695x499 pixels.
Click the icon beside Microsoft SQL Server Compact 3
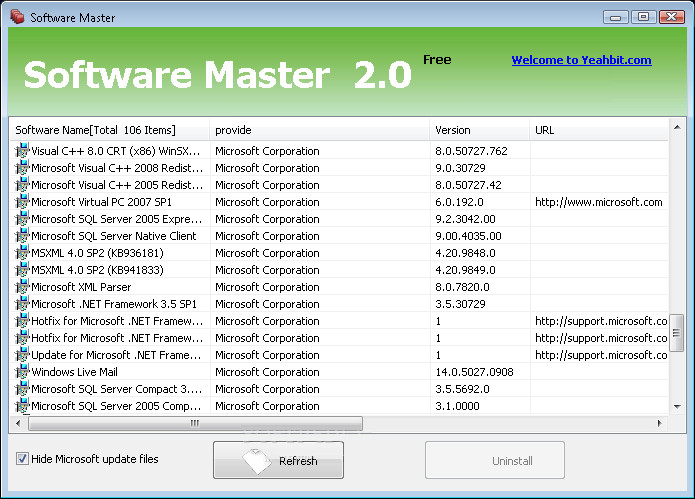(x=22, y=389)
